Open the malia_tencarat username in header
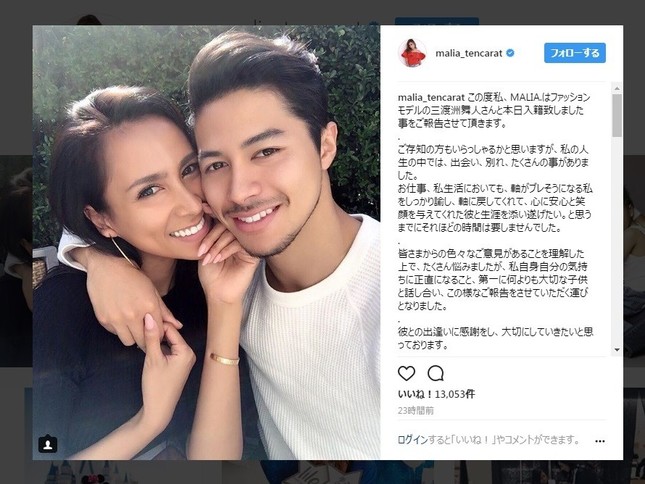This screenshot has height=484, width=645. (x=469, y=53)
